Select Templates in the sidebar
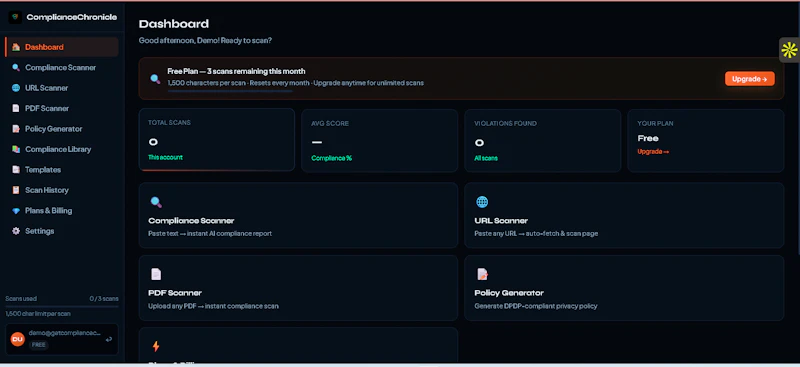This screenshot has width=800, height=367. [62, 169]
